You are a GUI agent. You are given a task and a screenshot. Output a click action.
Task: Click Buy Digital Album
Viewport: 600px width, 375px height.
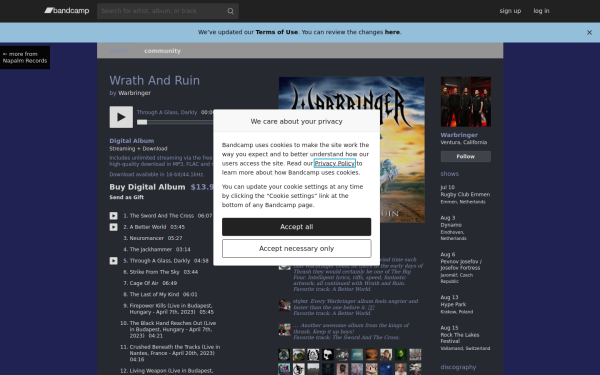coord(147,187)
